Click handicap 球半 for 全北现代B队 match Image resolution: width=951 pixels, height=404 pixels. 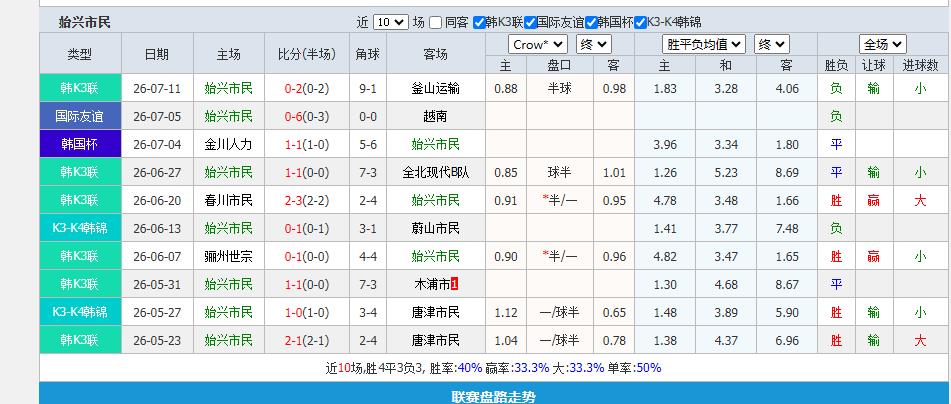559,172
